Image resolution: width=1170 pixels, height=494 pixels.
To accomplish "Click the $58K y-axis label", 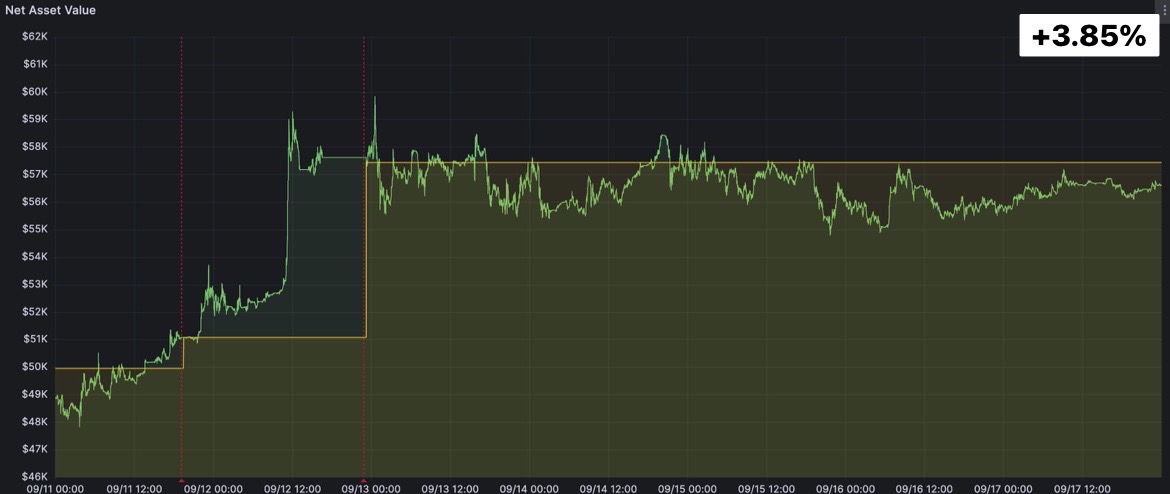I will point(37,147).
